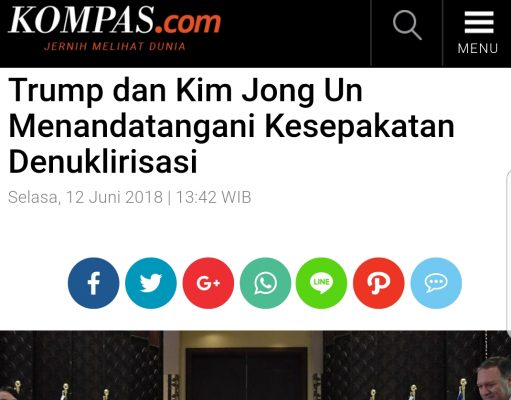The height and width of the screenshot is (400, 511).
Task: Tap the article photo below share icons
Action: click(x=255, y=365)
